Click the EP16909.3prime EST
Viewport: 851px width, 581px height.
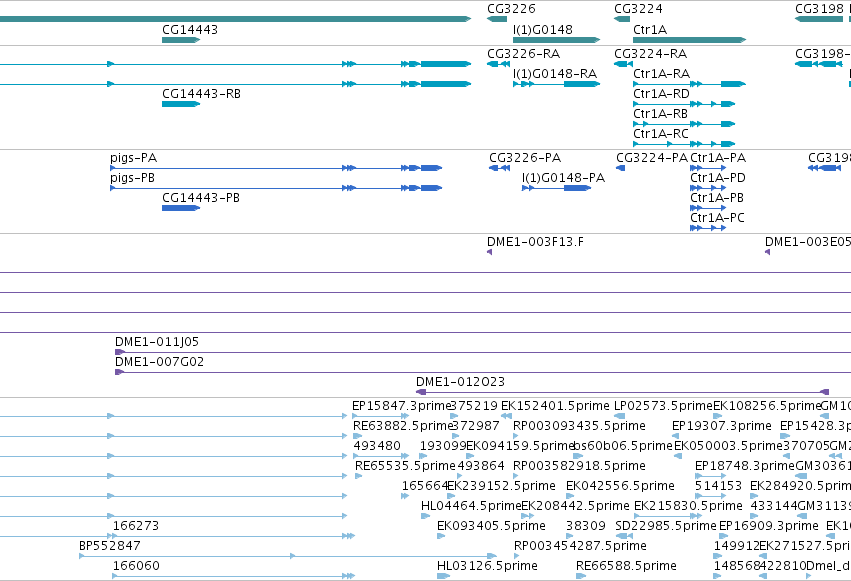tap(722, 536)
